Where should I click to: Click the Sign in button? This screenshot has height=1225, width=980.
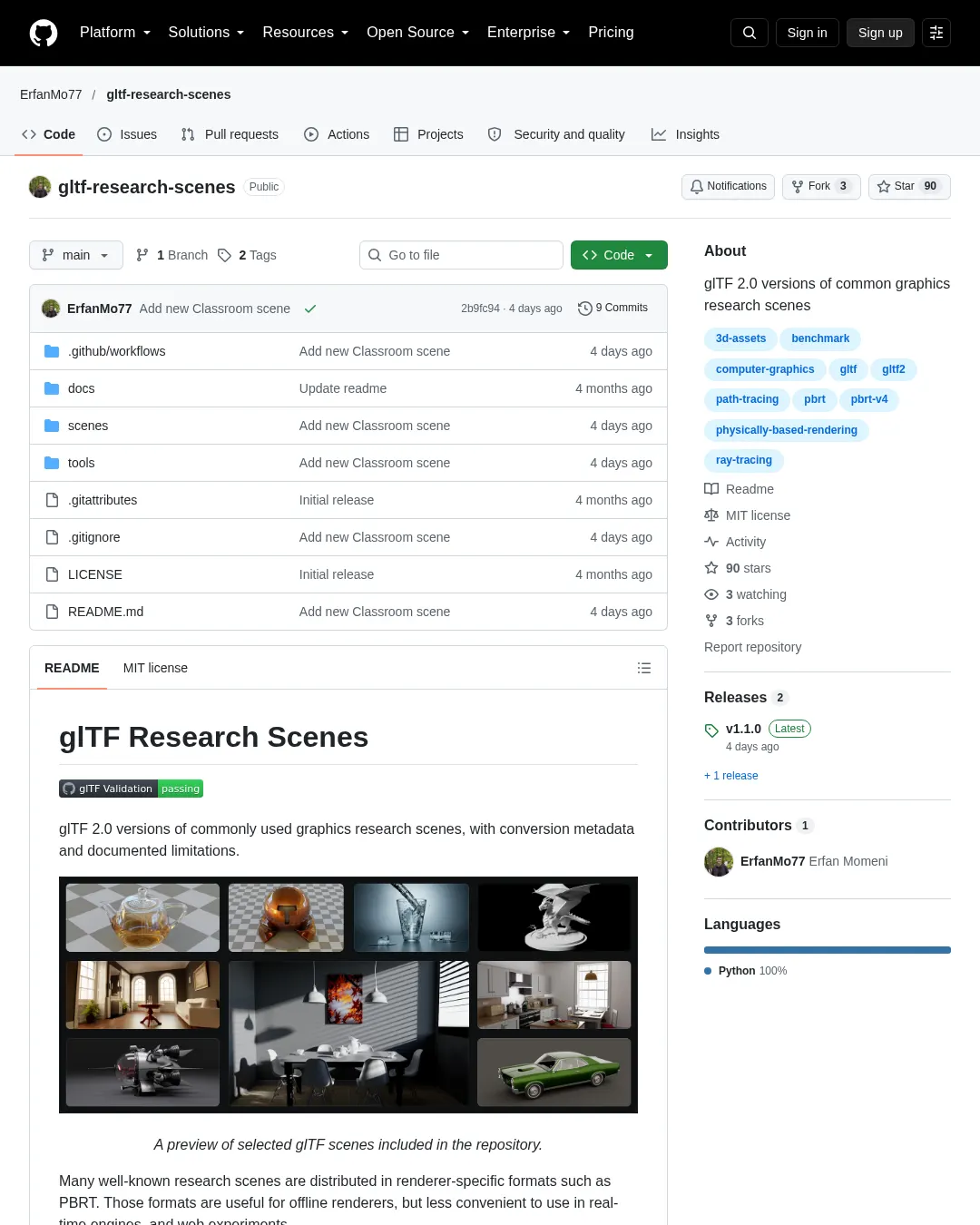tap(808, 33)
